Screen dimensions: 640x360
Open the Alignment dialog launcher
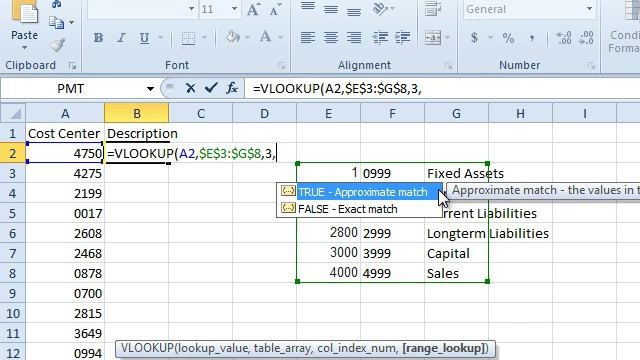click(449, 65)
